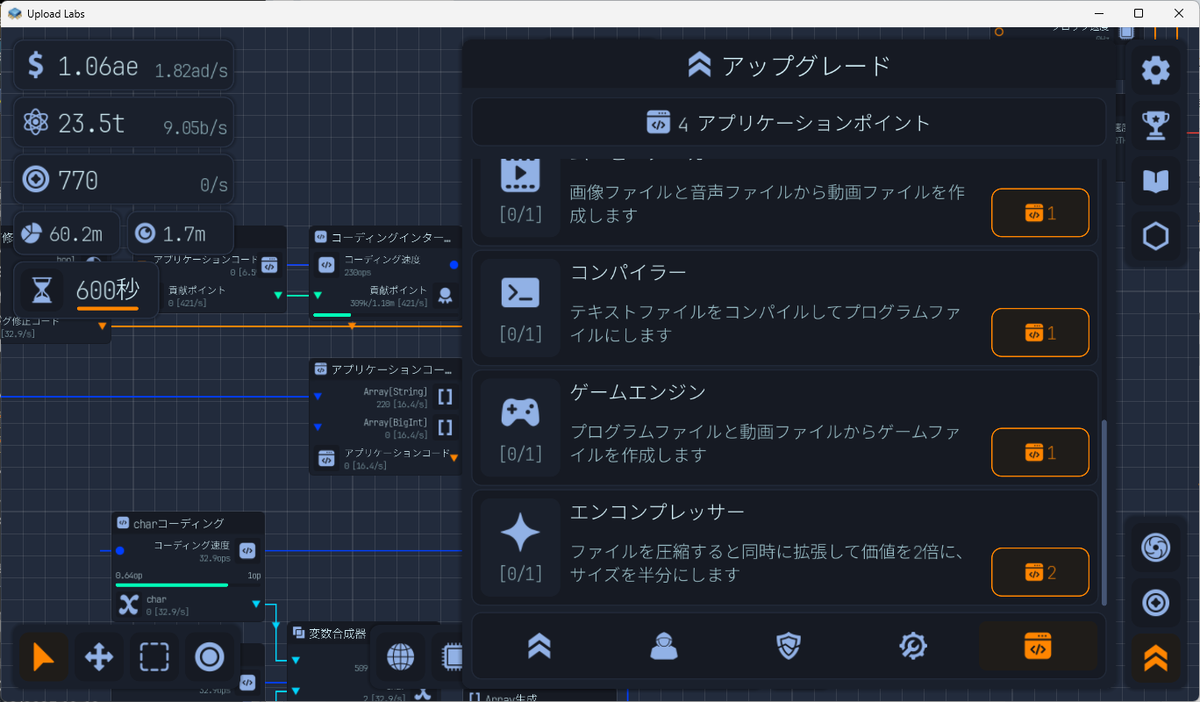1200x702 pixels.
Task: Click the char shuffle icon in charコーディング node
Action: point(128,604)
